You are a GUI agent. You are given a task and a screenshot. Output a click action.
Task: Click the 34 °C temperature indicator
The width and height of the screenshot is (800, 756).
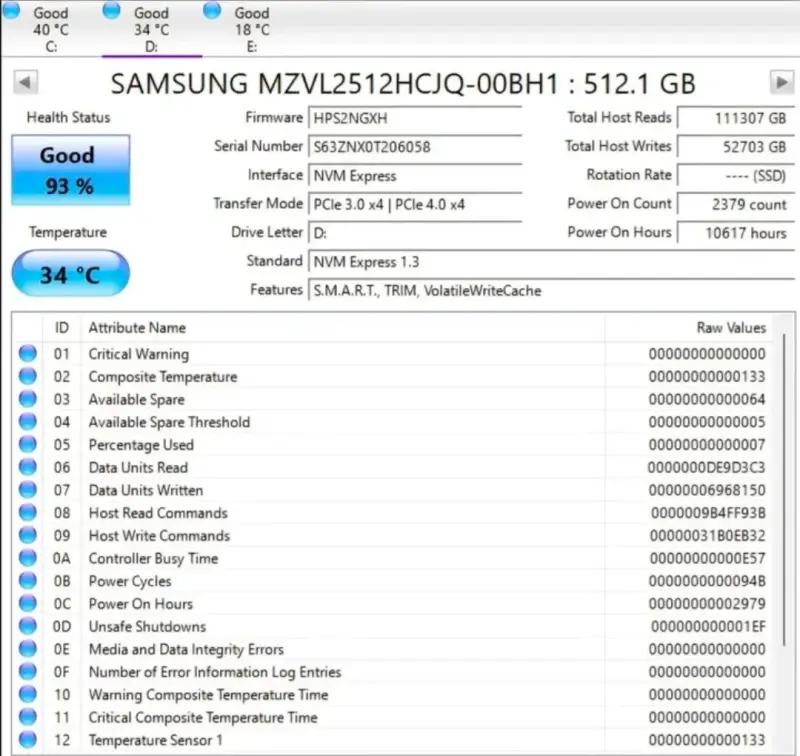coord(70,273)
